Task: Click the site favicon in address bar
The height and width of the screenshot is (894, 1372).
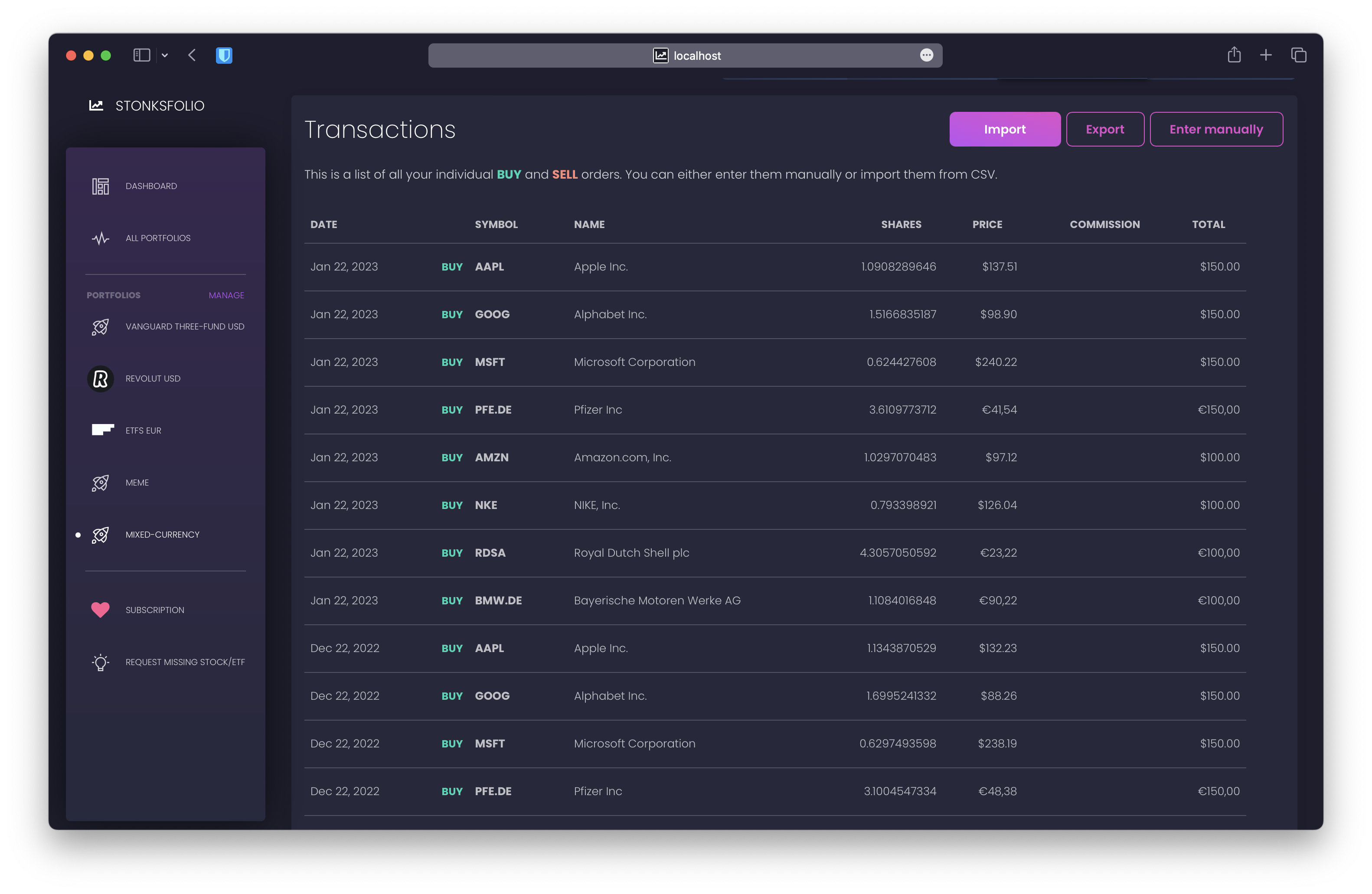Action: point(661,55)
